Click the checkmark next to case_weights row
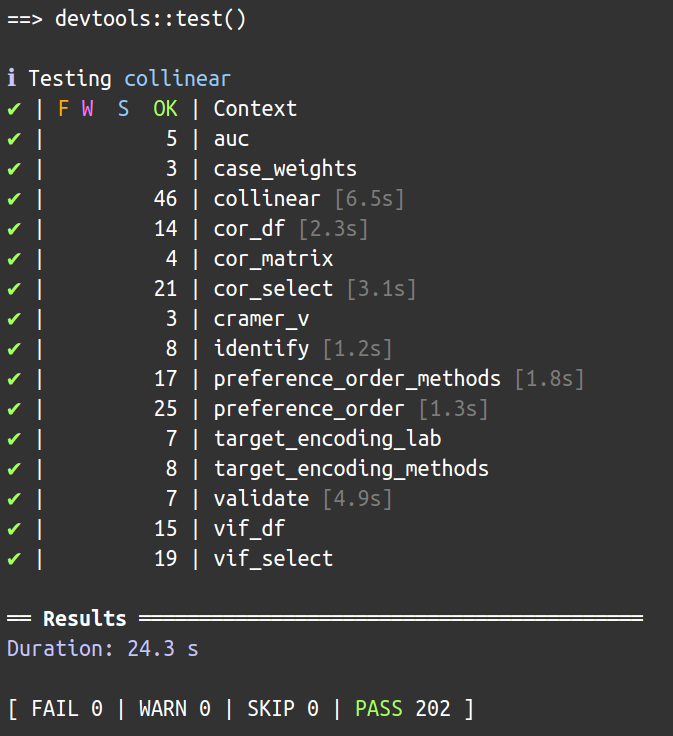673x736 pixels. (14, 169)
